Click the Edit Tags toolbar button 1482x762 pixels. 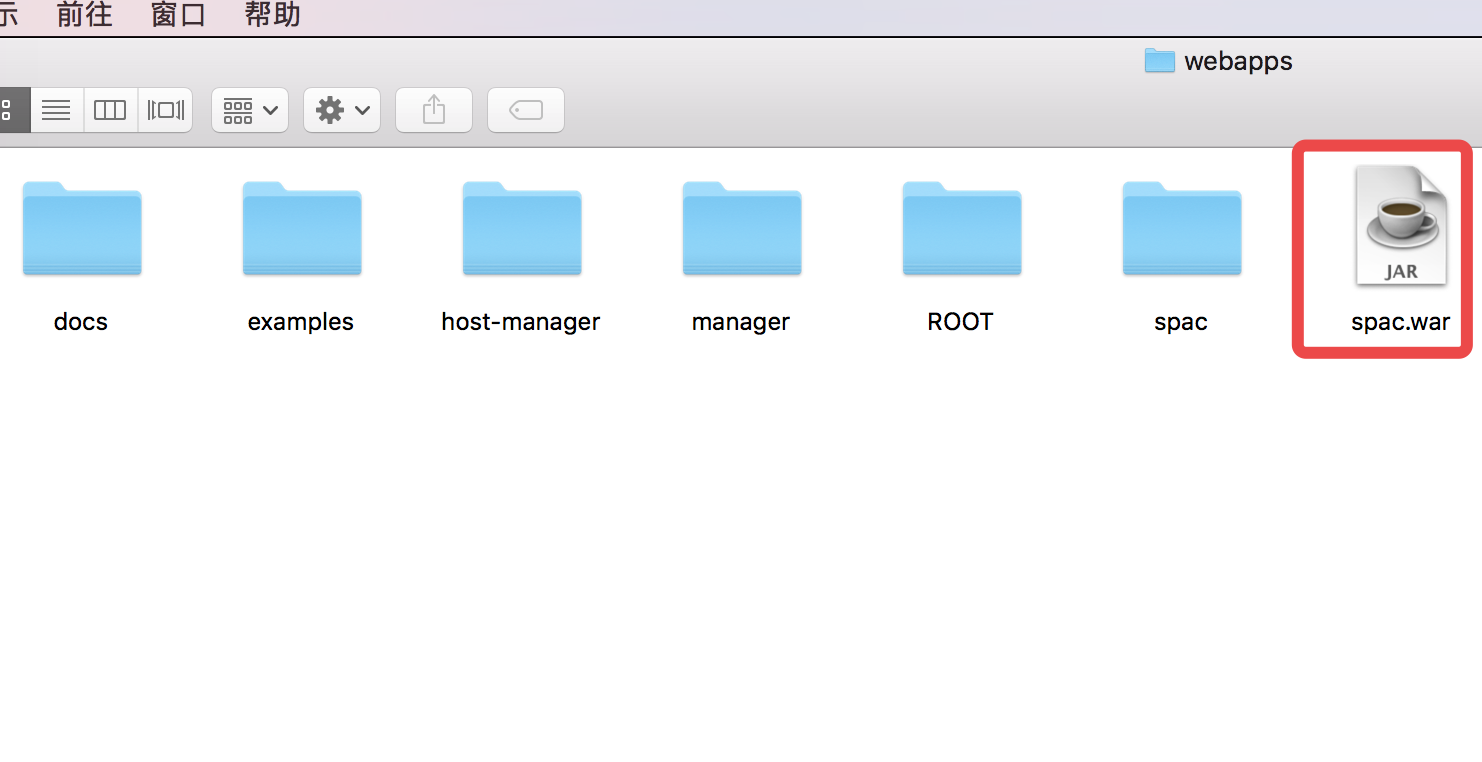[x=526, y=110]
